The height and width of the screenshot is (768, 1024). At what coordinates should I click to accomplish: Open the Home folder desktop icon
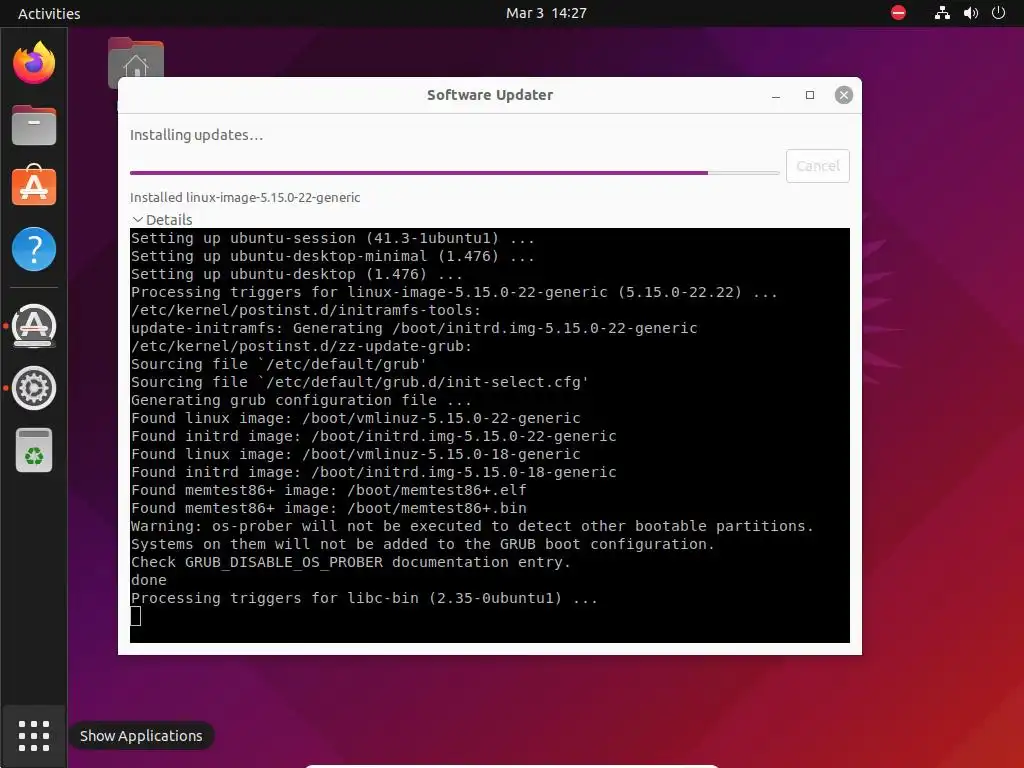[x=136, y=63]
